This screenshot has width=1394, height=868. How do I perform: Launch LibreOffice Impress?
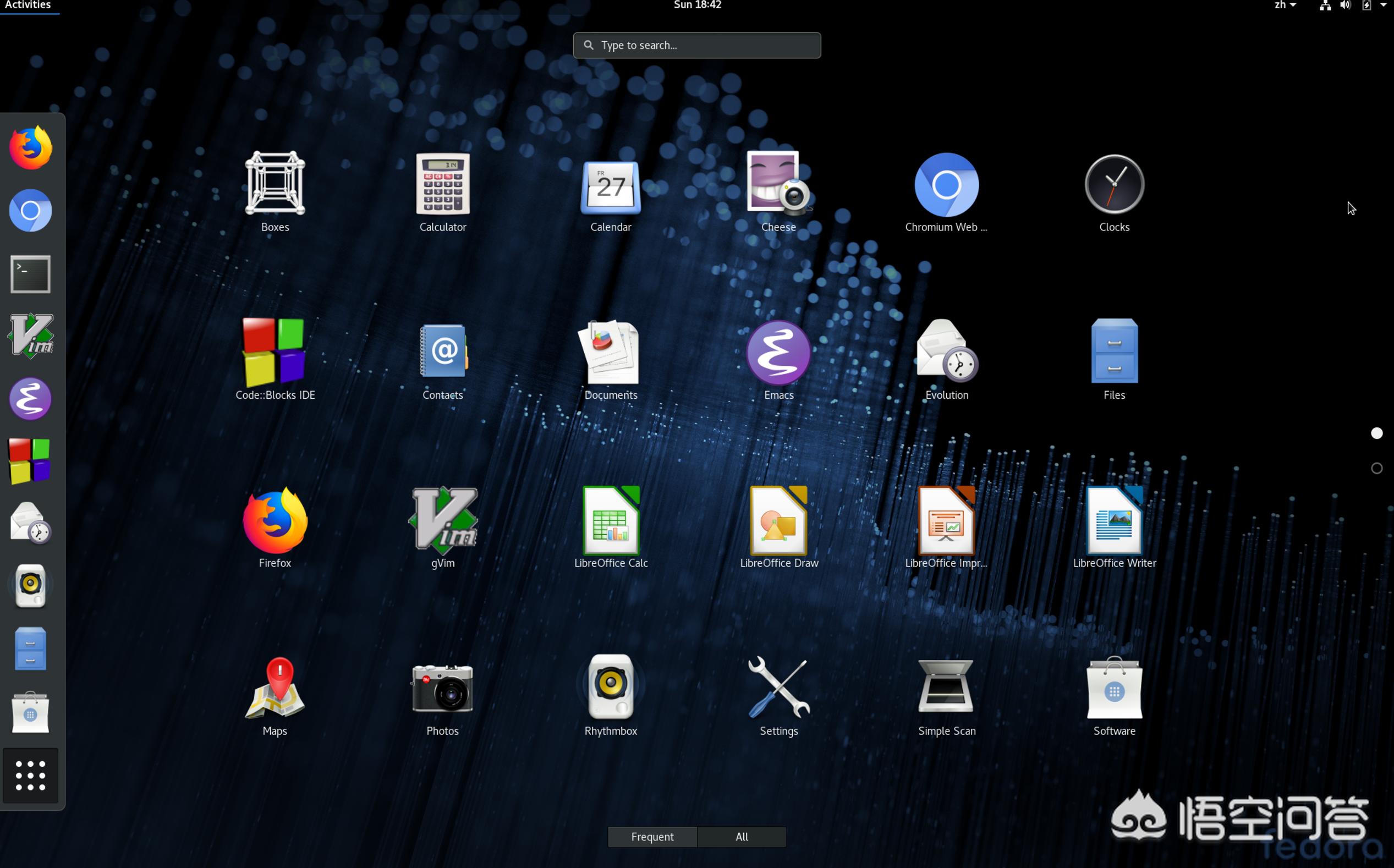[946, 527]
